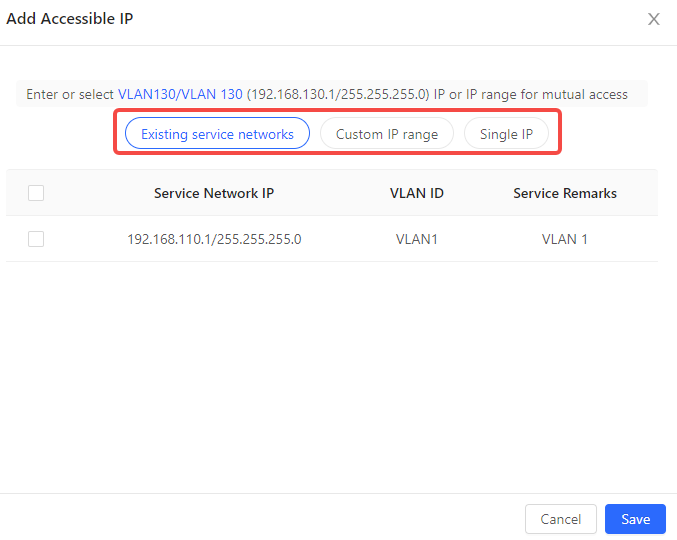The width and height of the screenshot is (677, 540).
Task: Choose the Single IP option
Action: pos(506,134)
